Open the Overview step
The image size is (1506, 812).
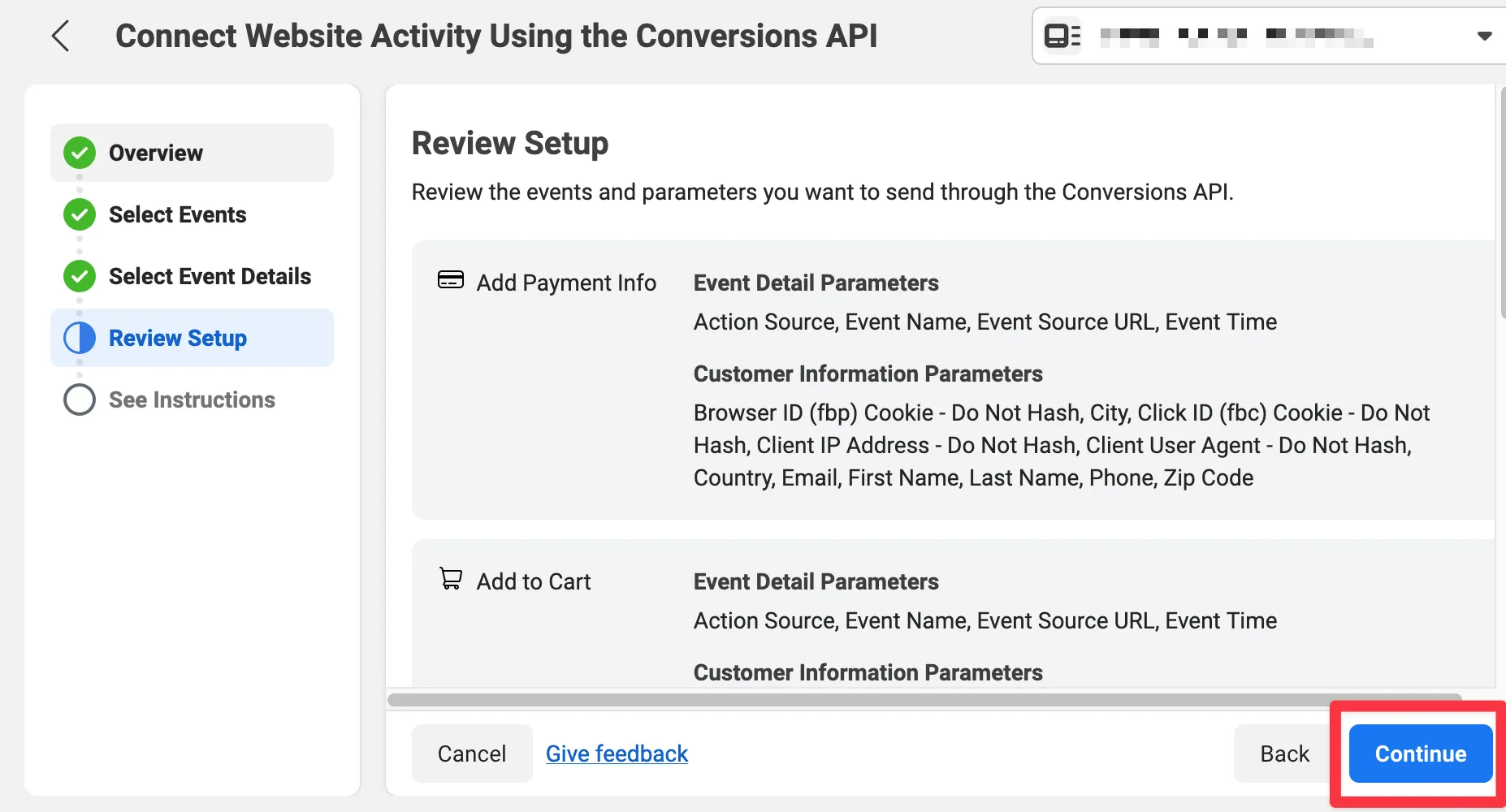click(193, 153)
